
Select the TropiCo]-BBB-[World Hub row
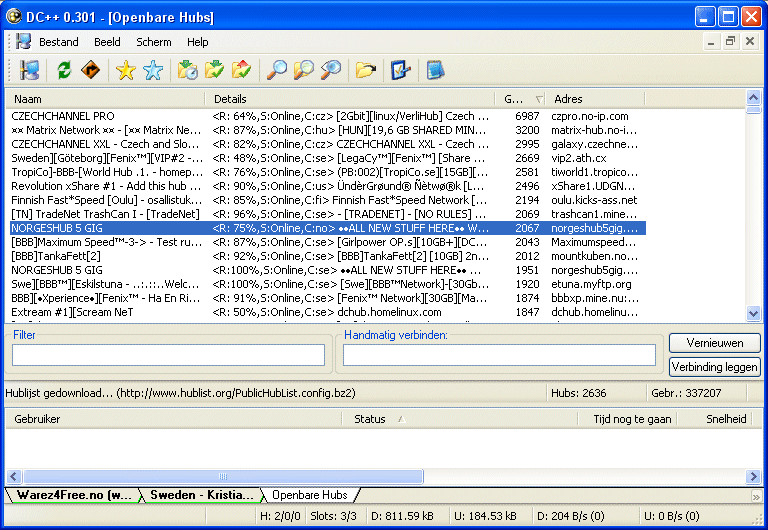click(327, 172)
